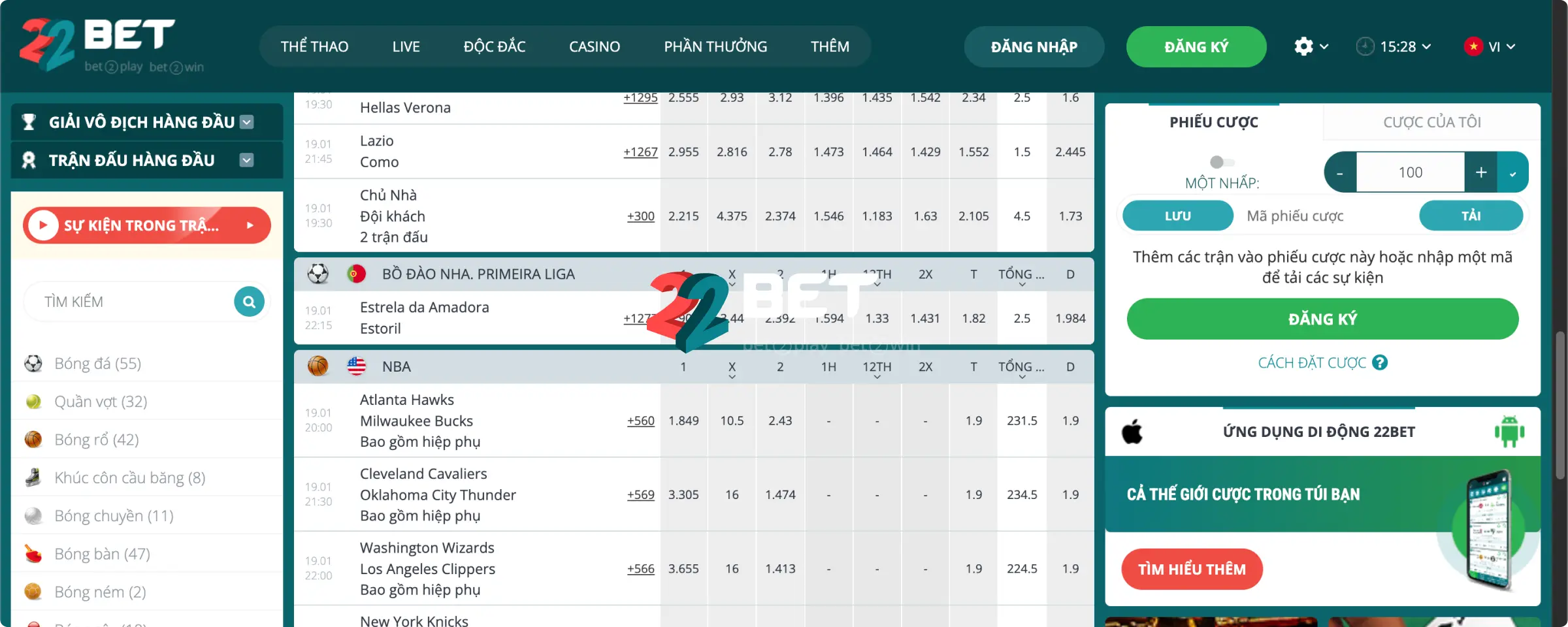The width and height of the screenshot is (1568, 627).
Task: Expand GIẢI VÔ ĐỊCH HÀNG ĐẦU section
Action: click(x=246, y=121)
